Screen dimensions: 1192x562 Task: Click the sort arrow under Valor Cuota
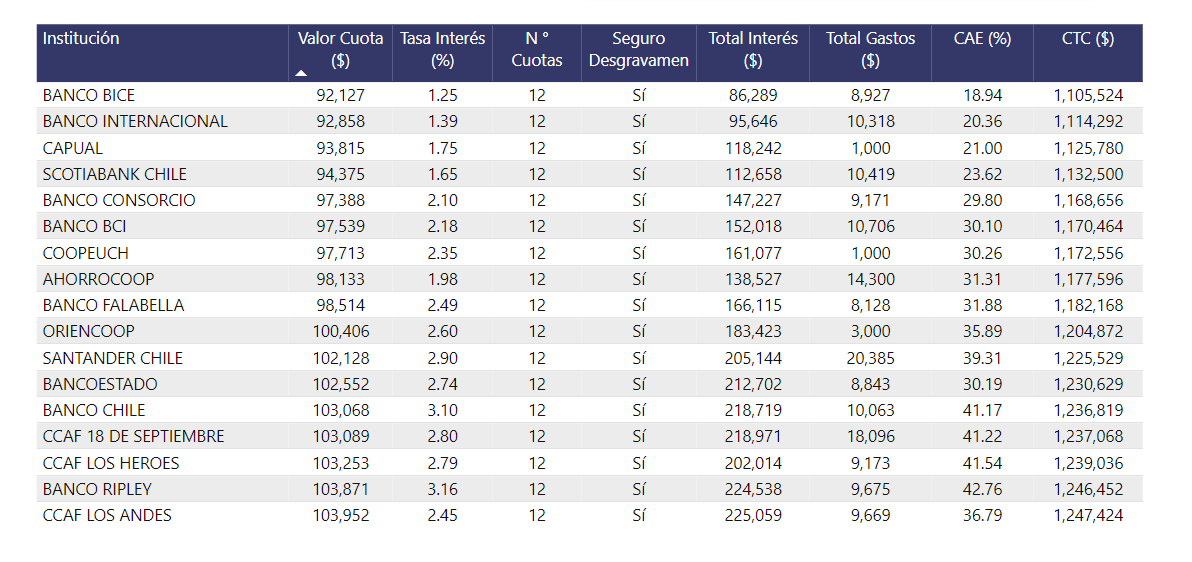click(301, 73)
